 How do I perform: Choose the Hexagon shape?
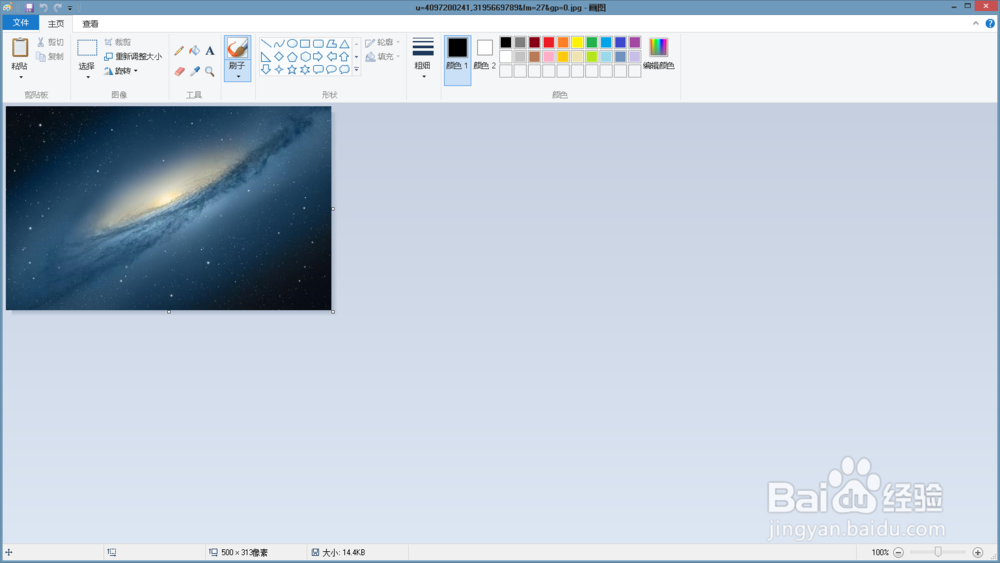click(x=305, y=57)
